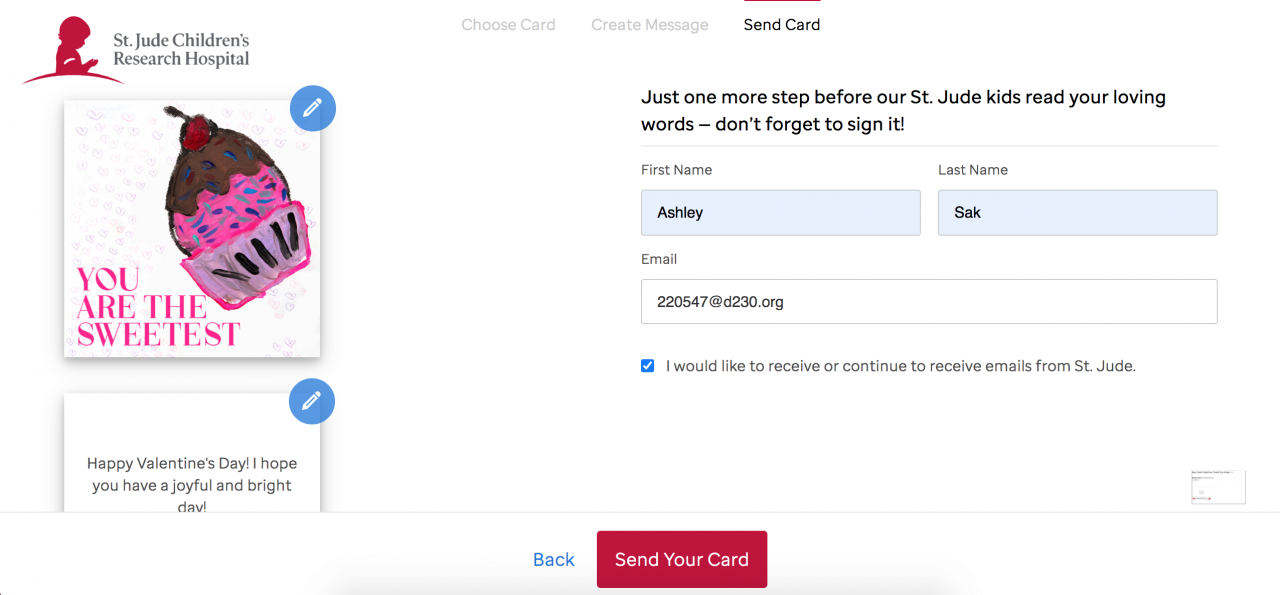Go to the Choose Card step
Viewport: 1280px width, 595px height.
(508, 25)
